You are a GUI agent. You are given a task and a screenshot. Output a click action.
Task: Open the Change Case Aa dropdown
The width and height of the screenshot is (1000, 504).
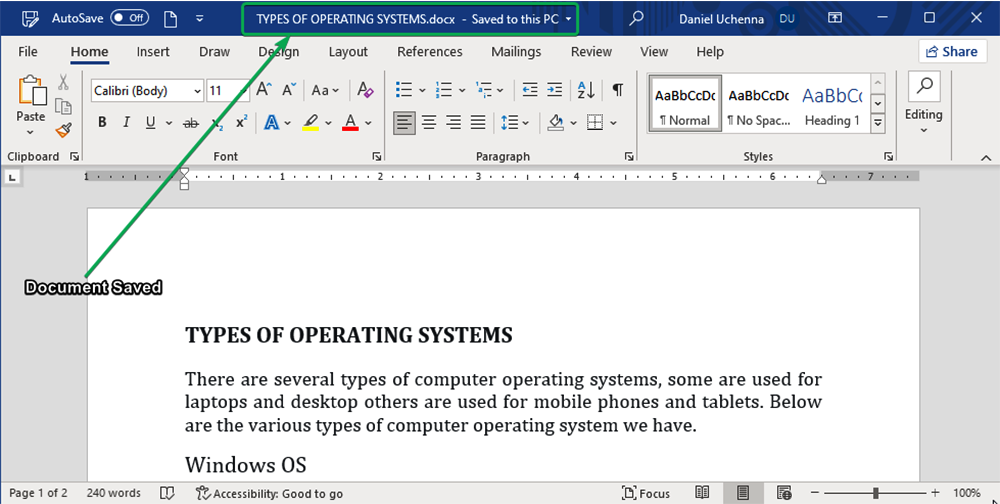point(325,91)
